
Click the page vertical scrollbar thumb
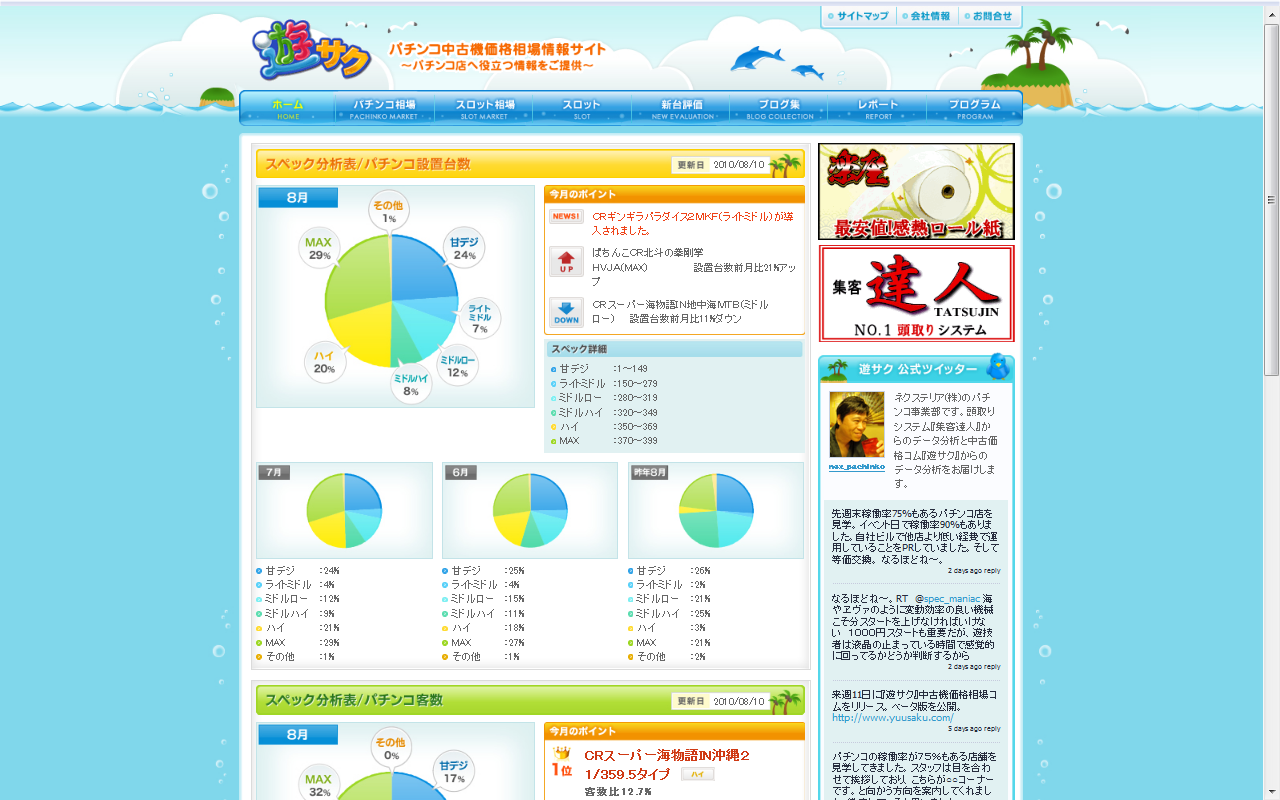pyautogui.click(x=1271, y=200)
